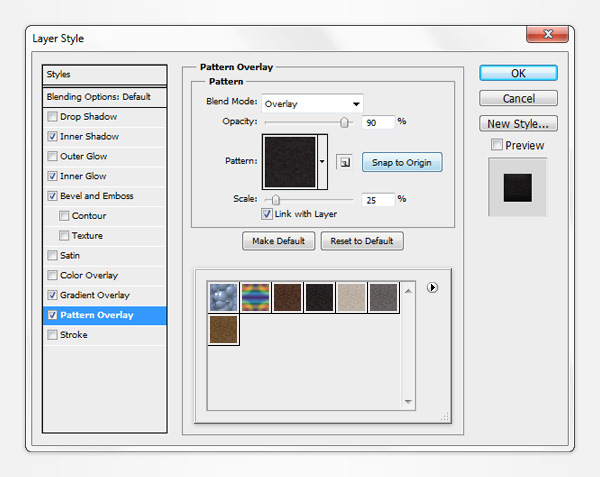Viewport: 600px width, 477px height.
Task: Enable the Drop Shadow checkbox
Action: 52,117
